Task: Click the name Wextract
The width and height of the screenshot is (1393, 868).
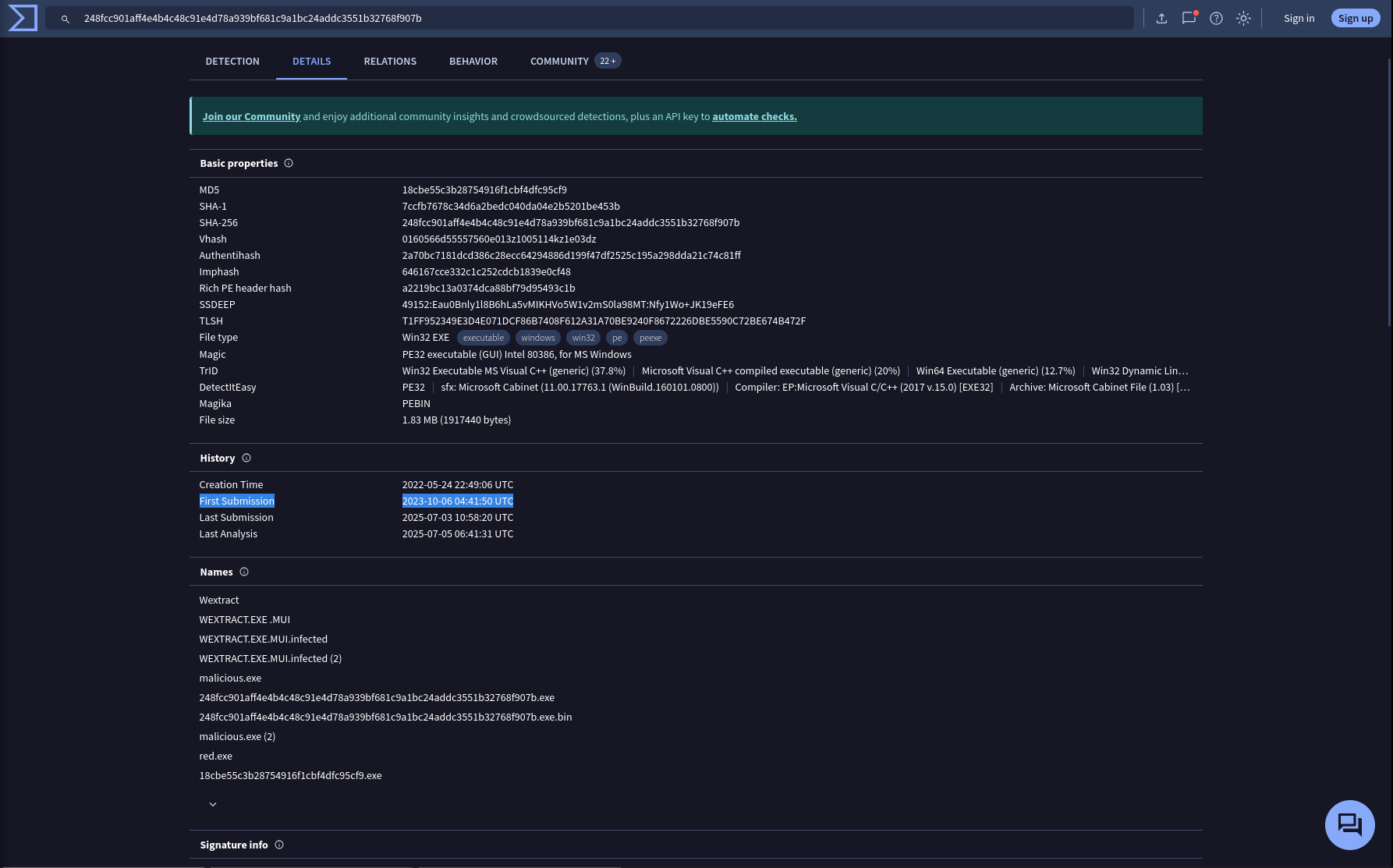Action: click(219, 600)
